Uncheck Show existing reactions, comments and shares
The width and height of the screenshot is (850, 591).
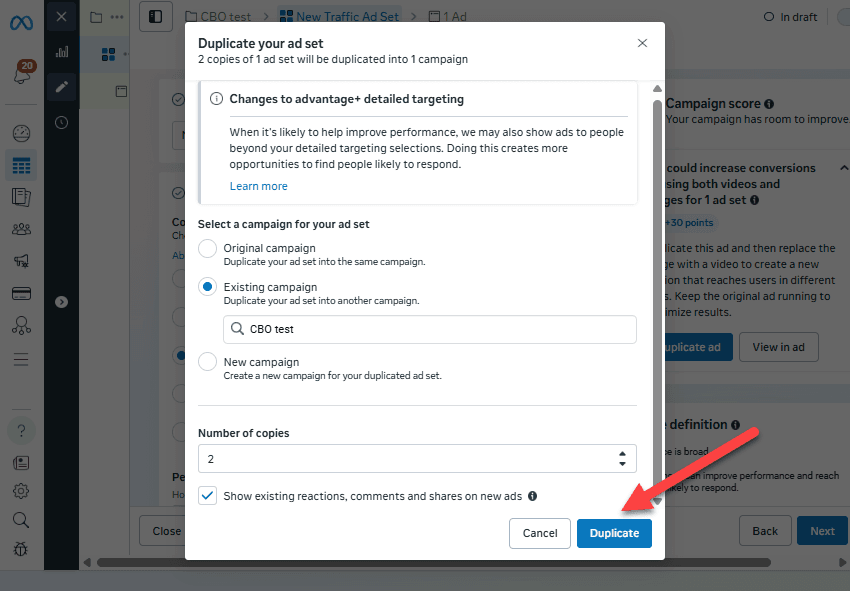[208, 496]
